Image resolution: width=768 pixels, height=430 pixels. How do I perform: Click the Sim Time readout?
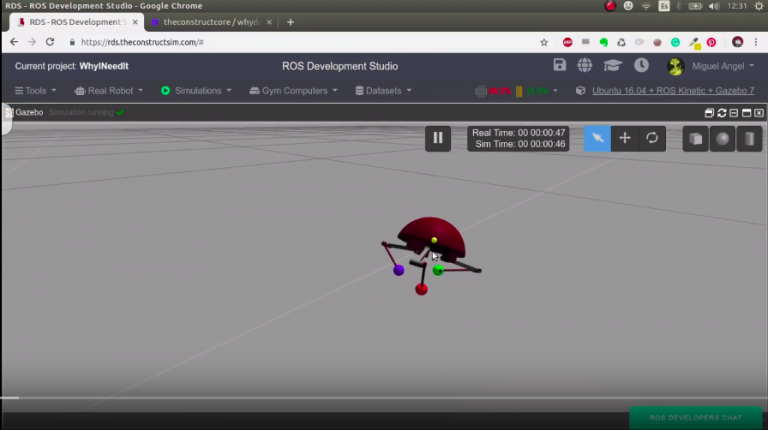(520, 144)
